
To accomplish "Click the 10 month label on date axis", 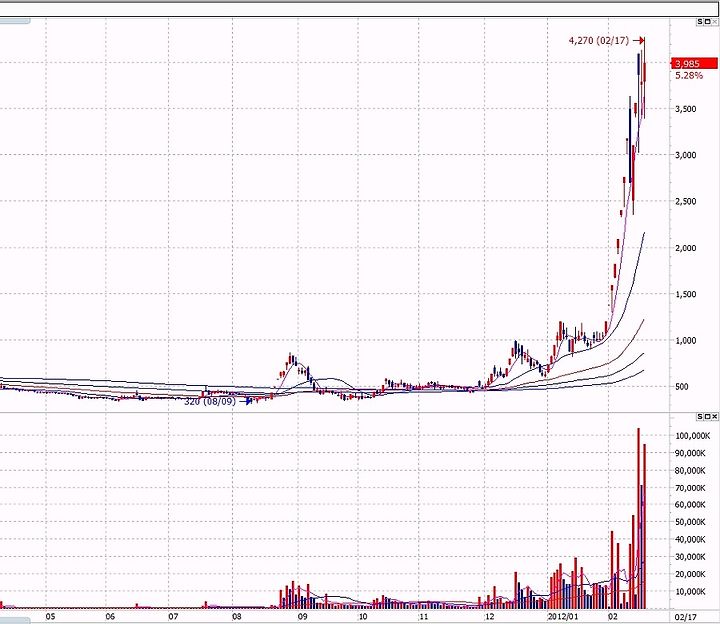I will coord(363,617).
